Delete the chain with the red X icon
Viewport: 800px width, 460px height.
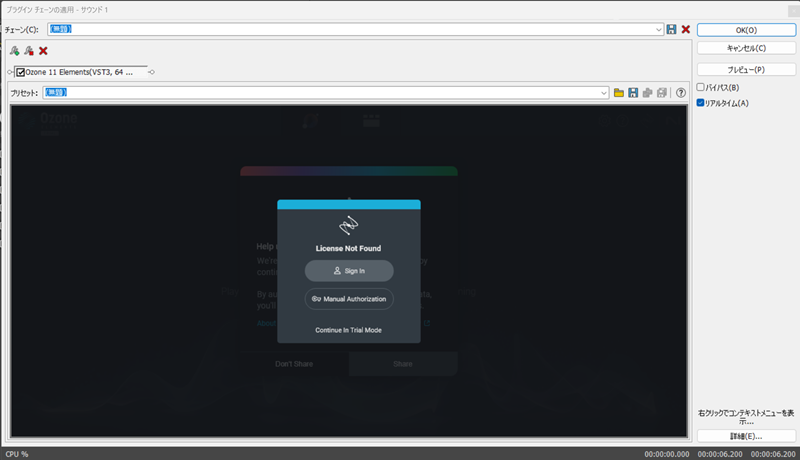[x=686, y=30]
